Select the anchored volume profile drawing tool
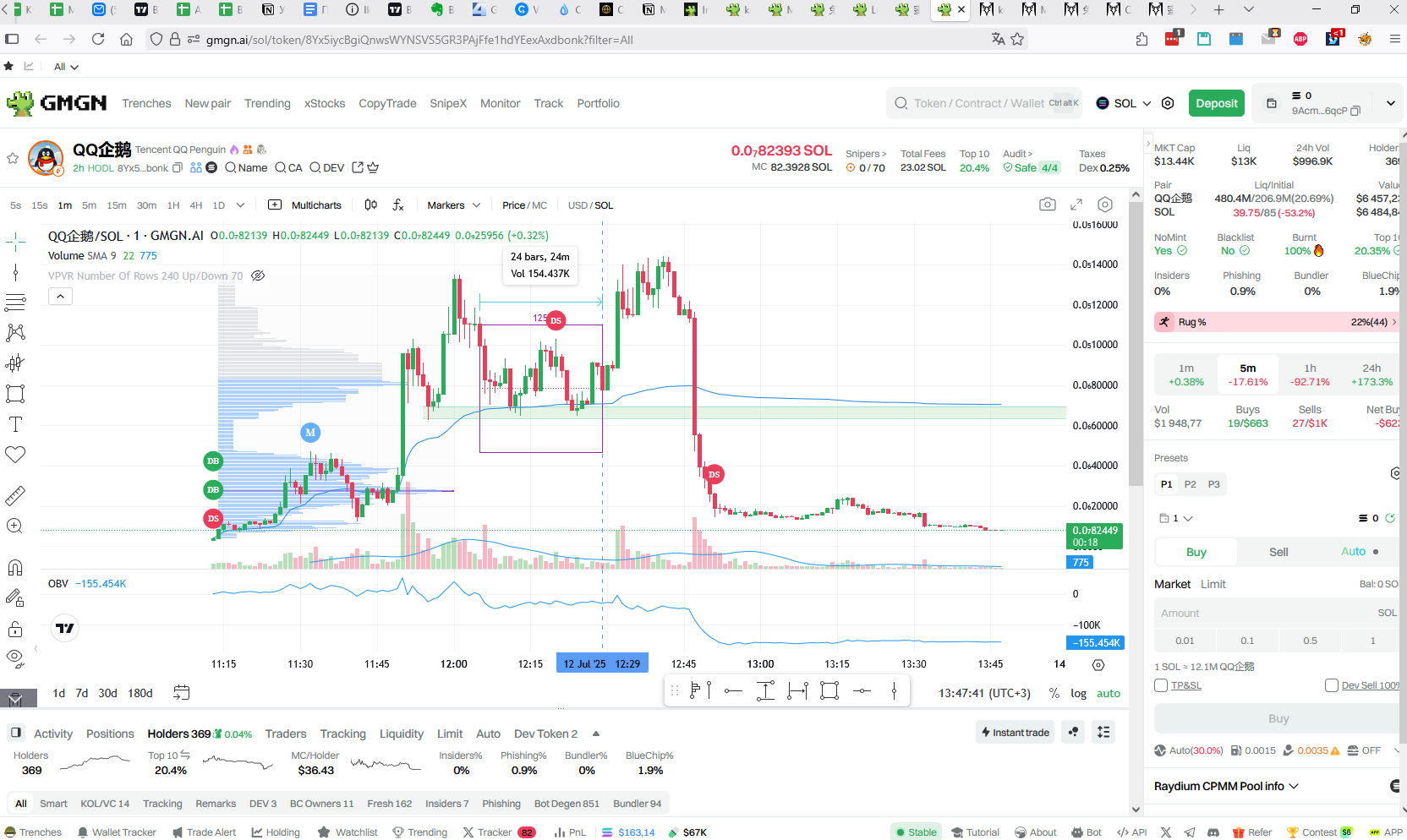This screenshot has width=1407, height=840. pos(701,690)
